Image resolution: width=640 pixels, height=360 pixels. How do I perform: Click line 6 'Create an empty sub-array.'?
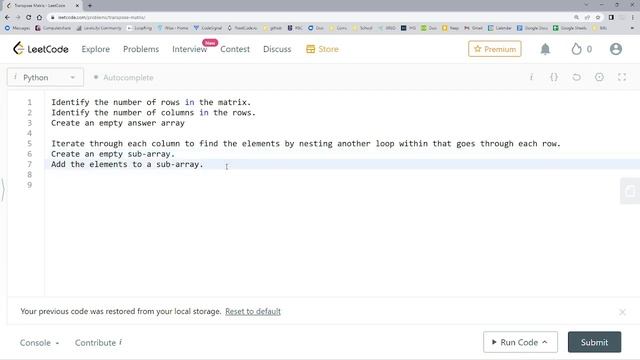pos(113,154)
